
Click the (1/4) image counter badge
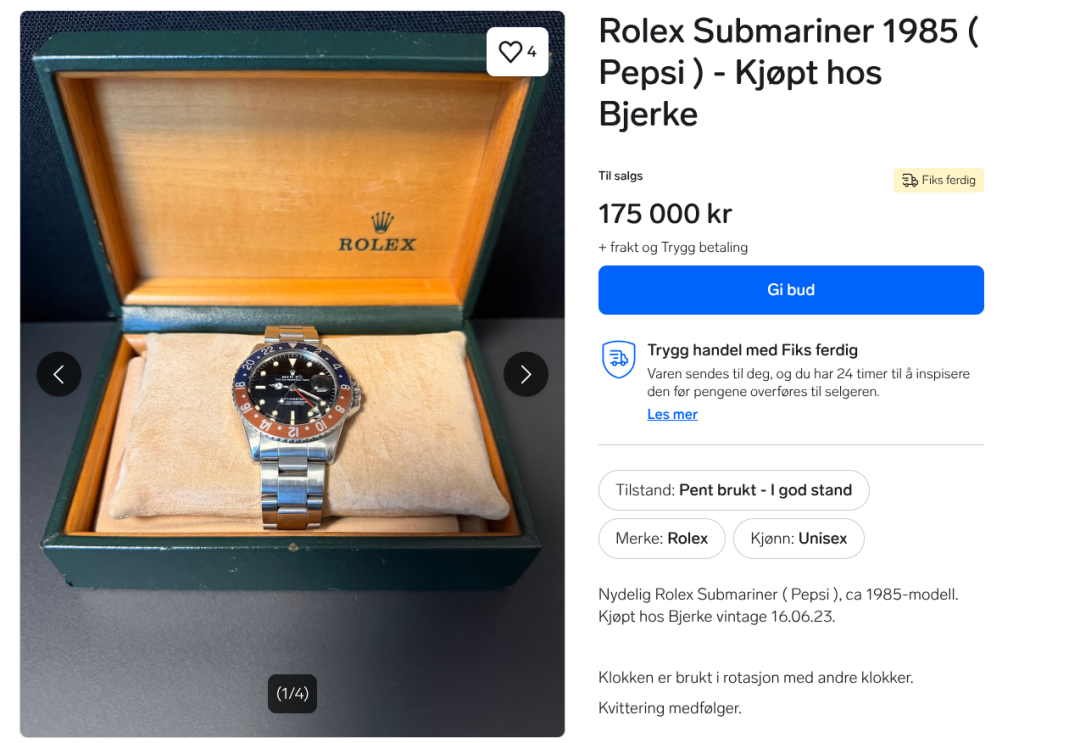292,693
